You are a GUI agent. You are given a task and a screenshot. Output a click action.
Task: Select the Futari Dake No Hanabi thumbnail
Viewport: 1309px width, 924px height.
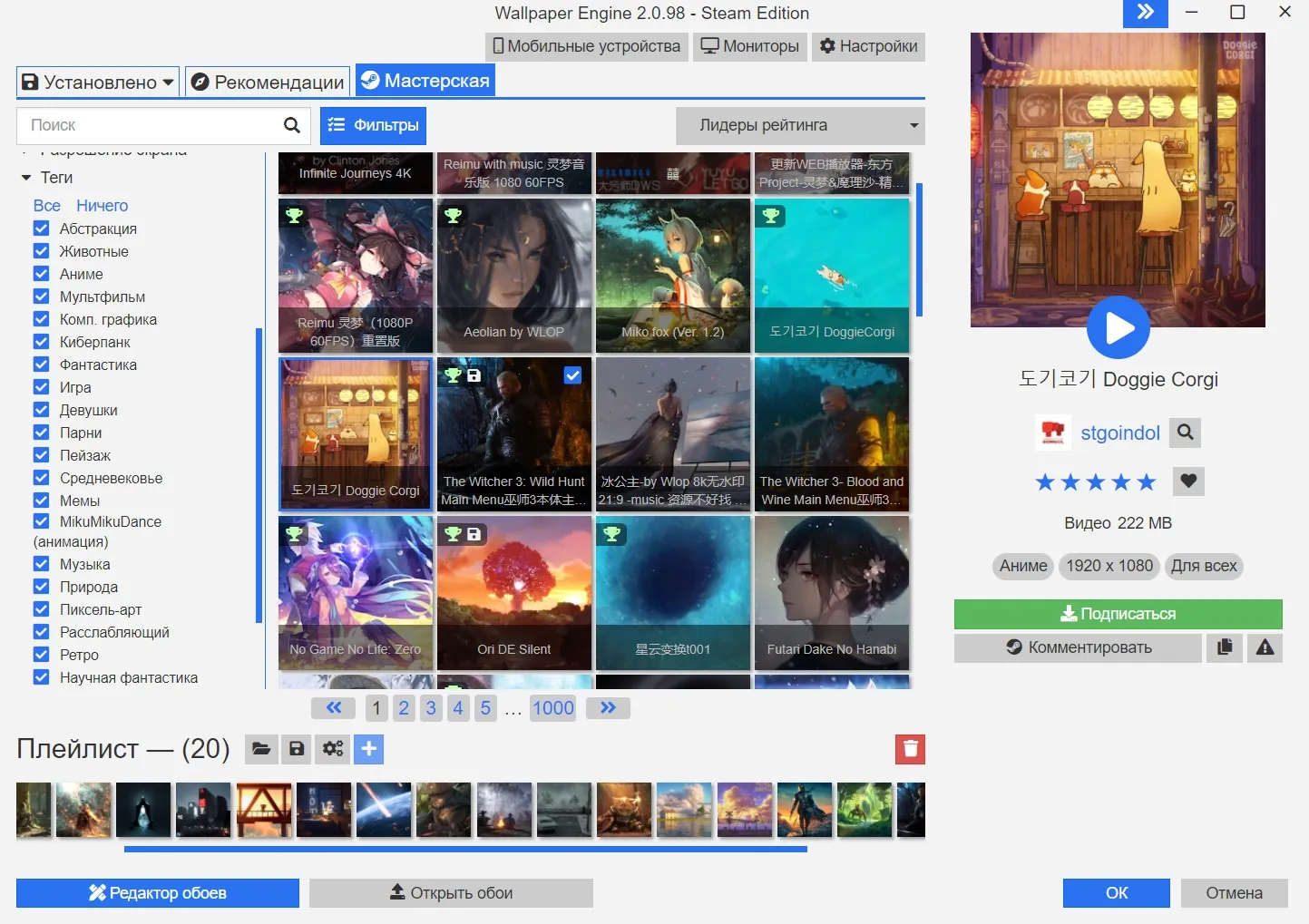[x=832, y=593]
